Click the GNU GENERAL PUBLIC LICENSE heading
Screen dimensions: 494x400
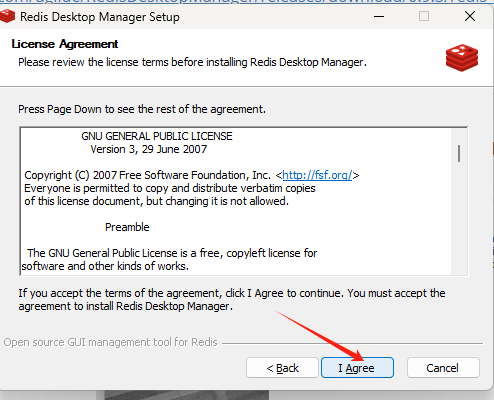coord(157,136)
